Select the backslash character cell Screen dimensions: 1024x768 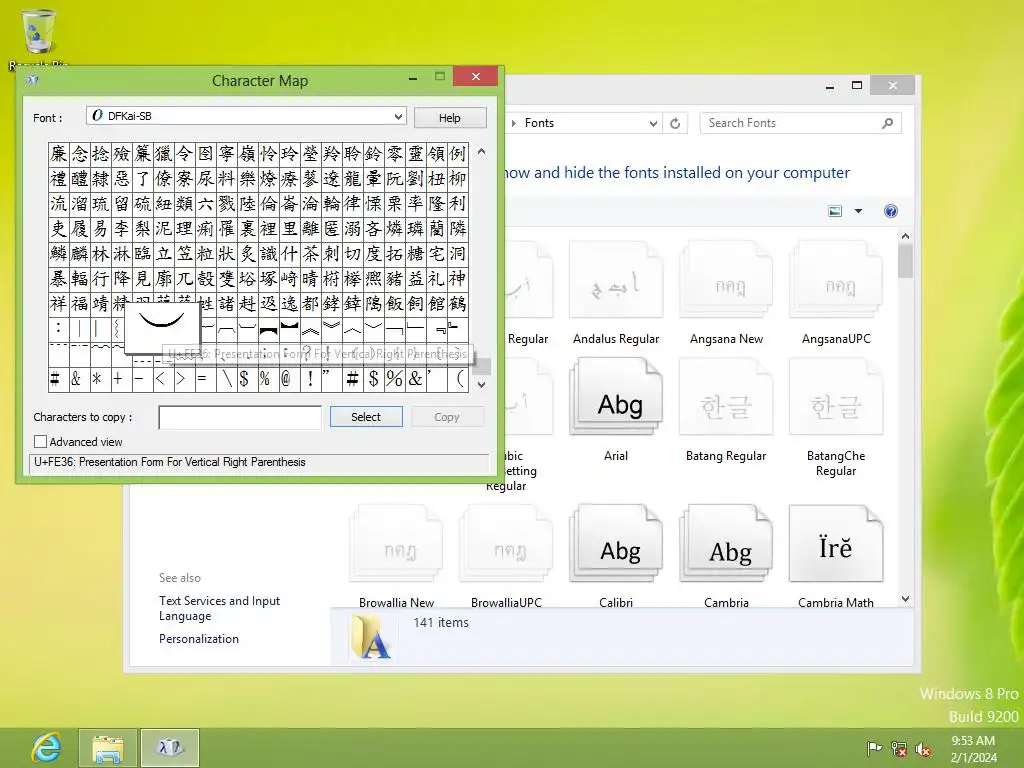coord(226,379)
